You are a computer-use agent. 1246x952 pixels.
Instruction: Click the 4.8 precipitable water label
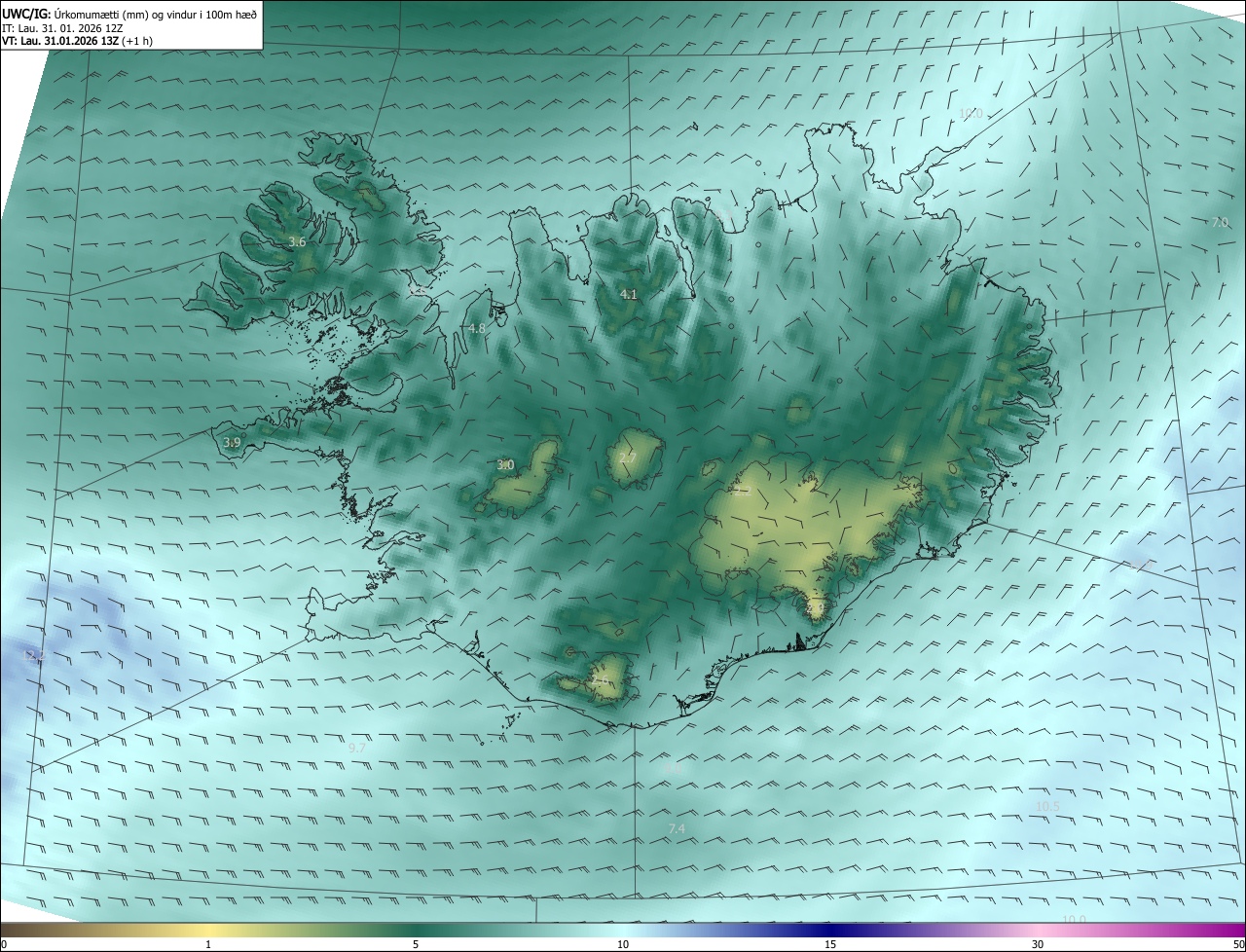(x=476, y=329)
